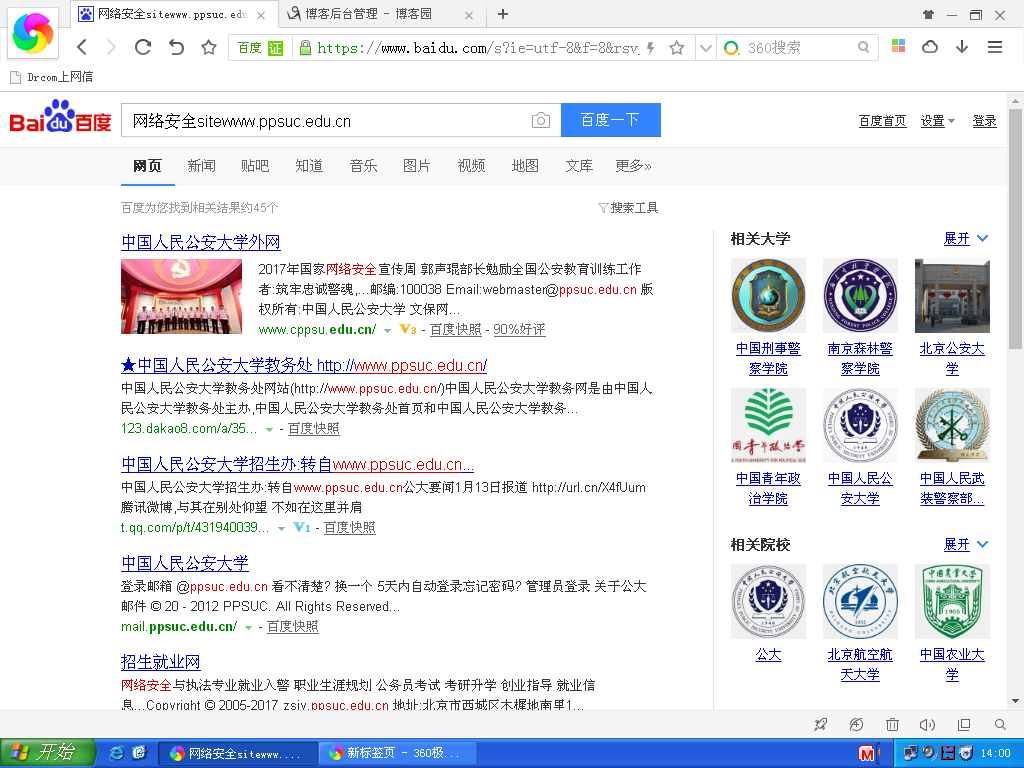Expand dropdown arrow after www.cppsu.edu.cn/
Image resolution: width=1024 pixels, height=768 pixels.
(387, 330)
